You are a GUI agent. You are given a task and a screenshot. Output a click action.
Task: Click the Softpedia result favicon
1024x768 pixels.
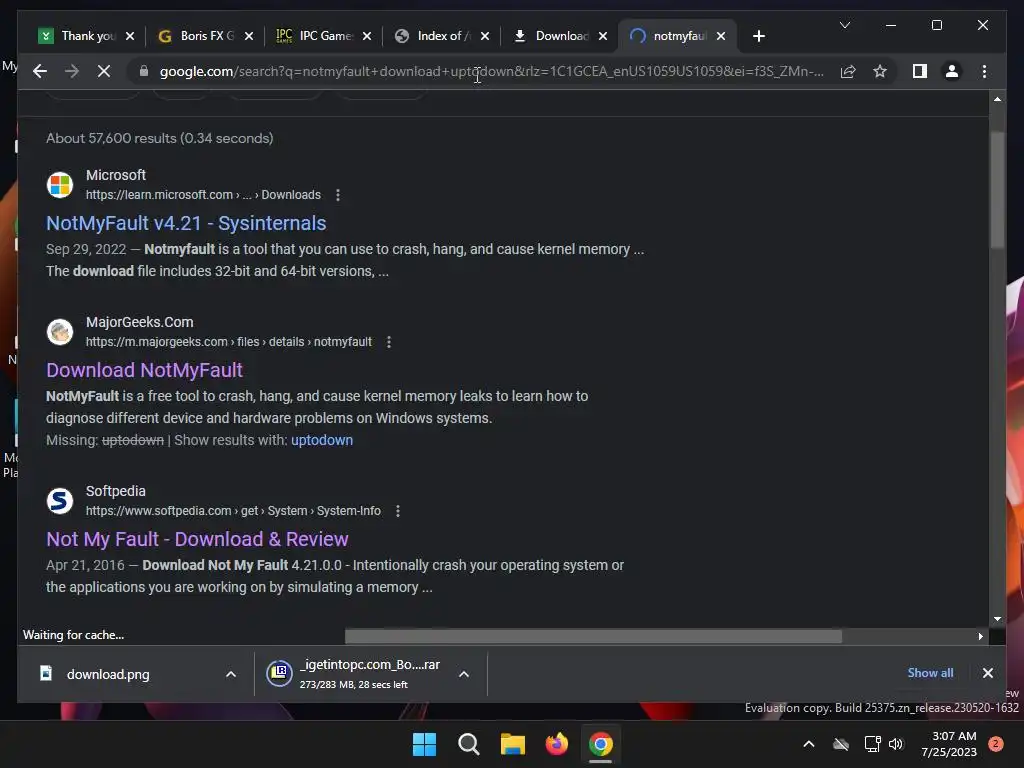coord(59,501)
